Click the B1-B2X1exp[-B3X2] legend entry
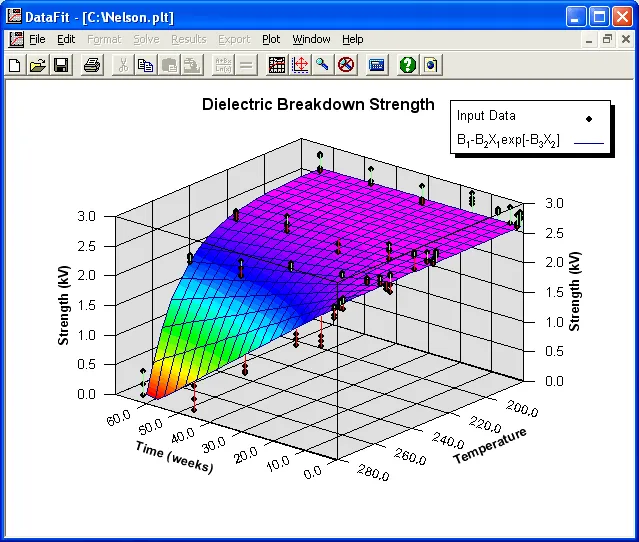This screenshot has width=639, height=542. coord(508,141)
